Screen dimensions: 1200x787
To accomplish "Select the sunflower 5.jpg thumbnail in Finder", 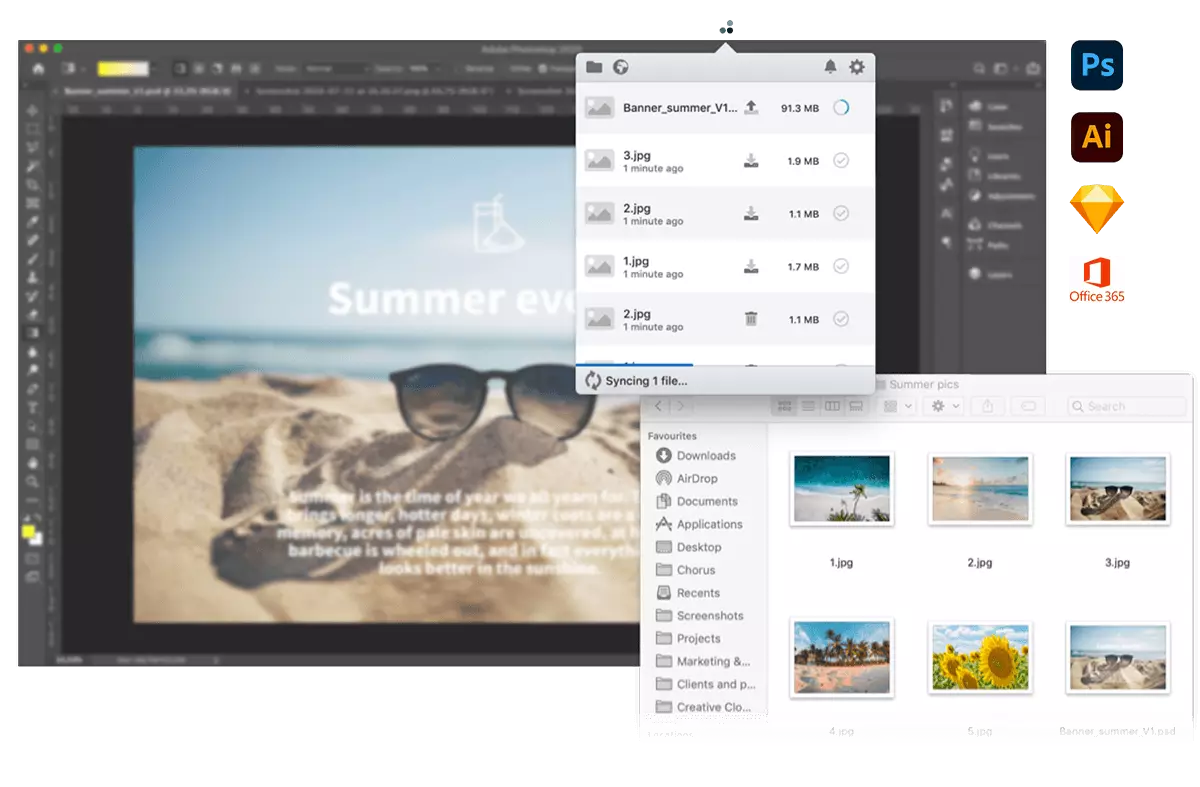I will pos(980,657).
